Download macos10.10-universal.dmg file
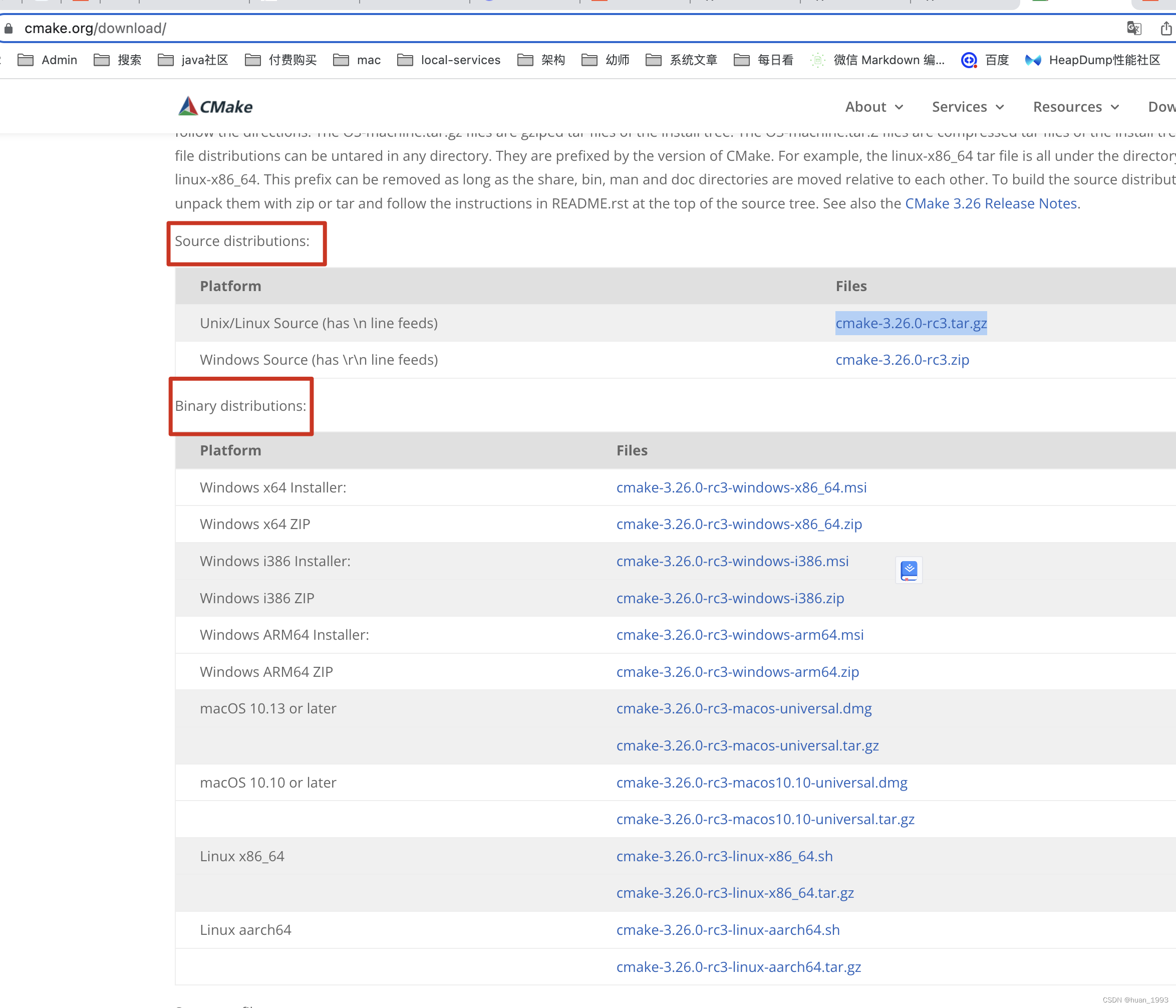This screenshot has width=1176, height=1008. tap(762, 783)
